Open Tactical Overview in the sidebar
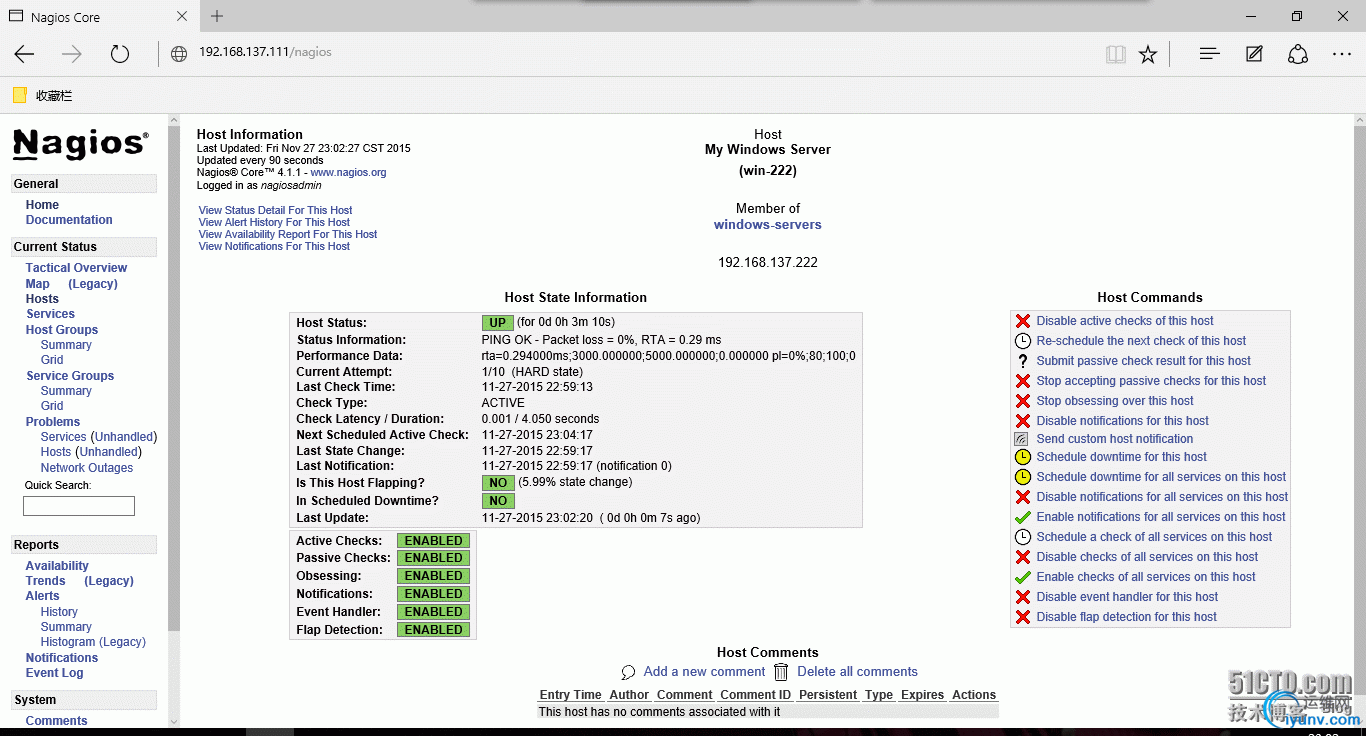 [76, 268]
